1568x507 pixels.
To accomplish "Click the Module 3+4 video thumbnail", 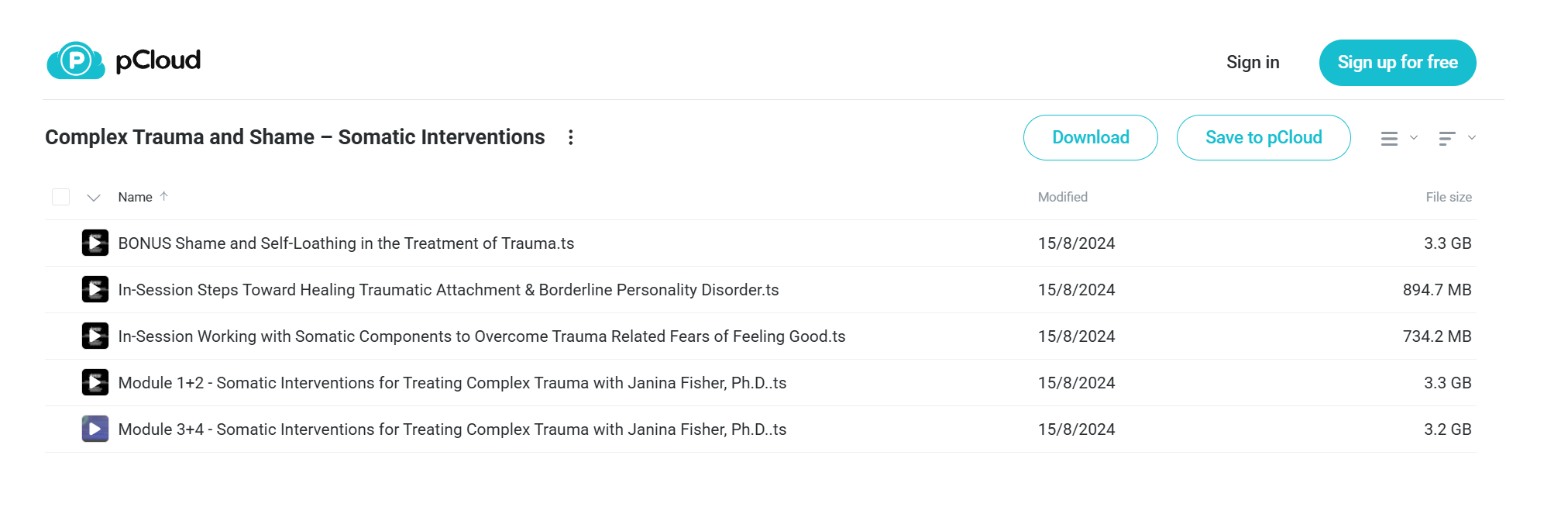I will (95, 429).
